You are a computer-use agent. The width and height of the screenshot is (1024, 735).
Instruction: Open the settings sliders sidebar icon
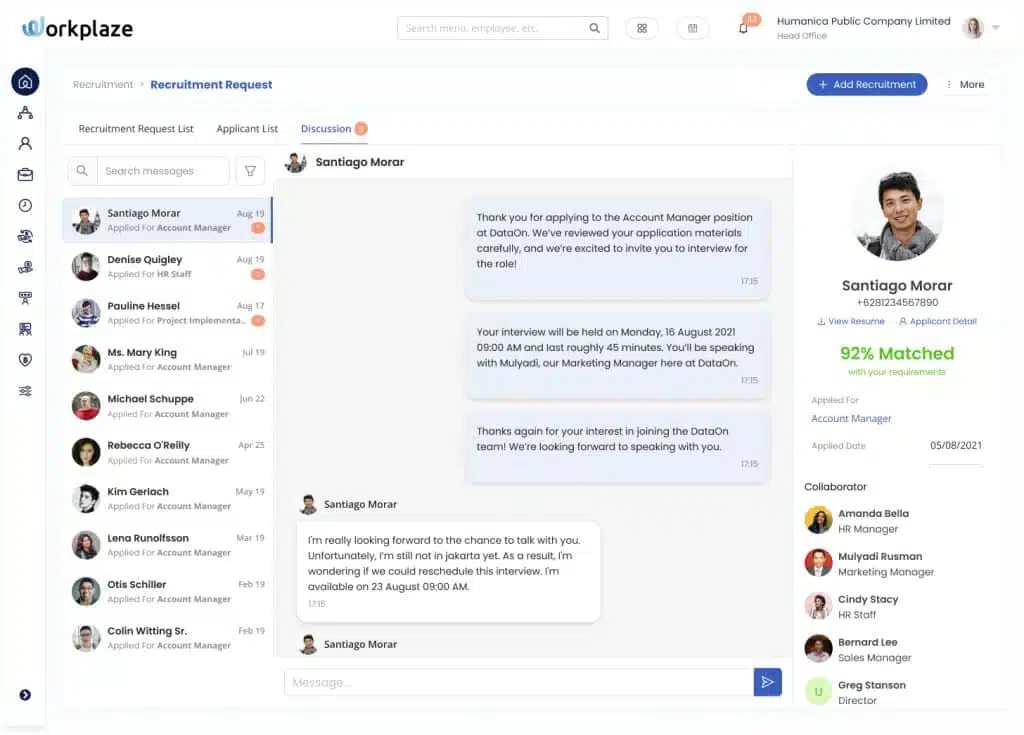(x=25, y=391)
